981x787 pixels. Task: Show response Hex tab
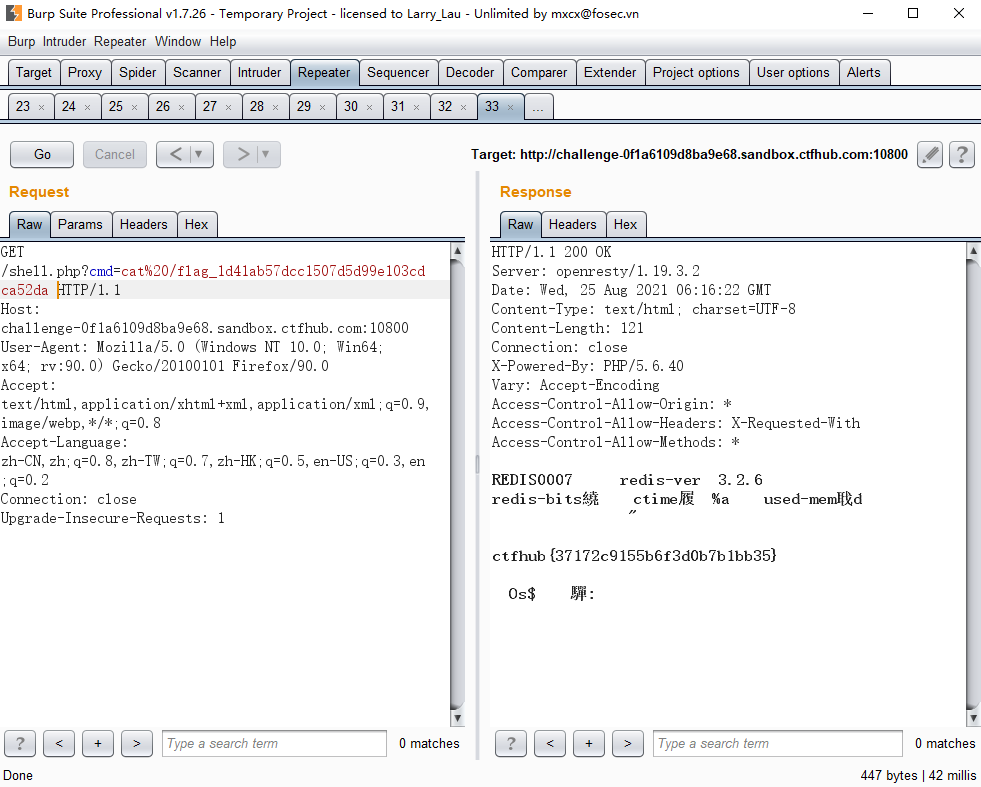pyautogui.click(x=625, y=225)
